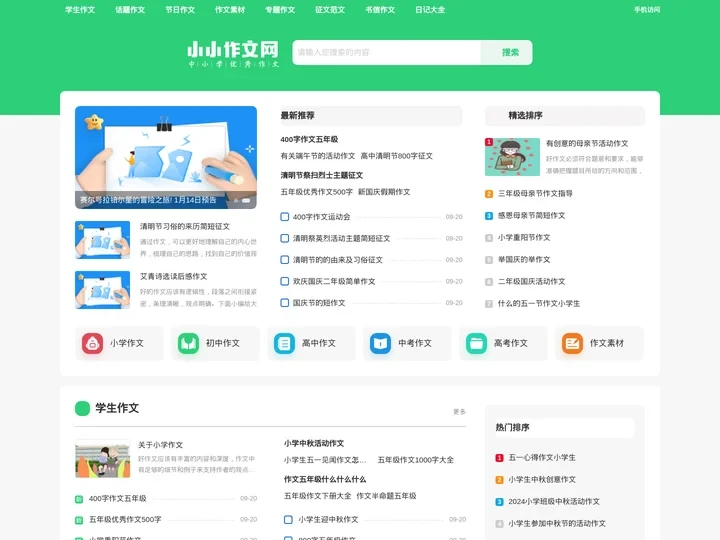Click grey rank badge beside 二年级国庆活动作文
Viewport: 720px width, 540px height.
[489, 282]
